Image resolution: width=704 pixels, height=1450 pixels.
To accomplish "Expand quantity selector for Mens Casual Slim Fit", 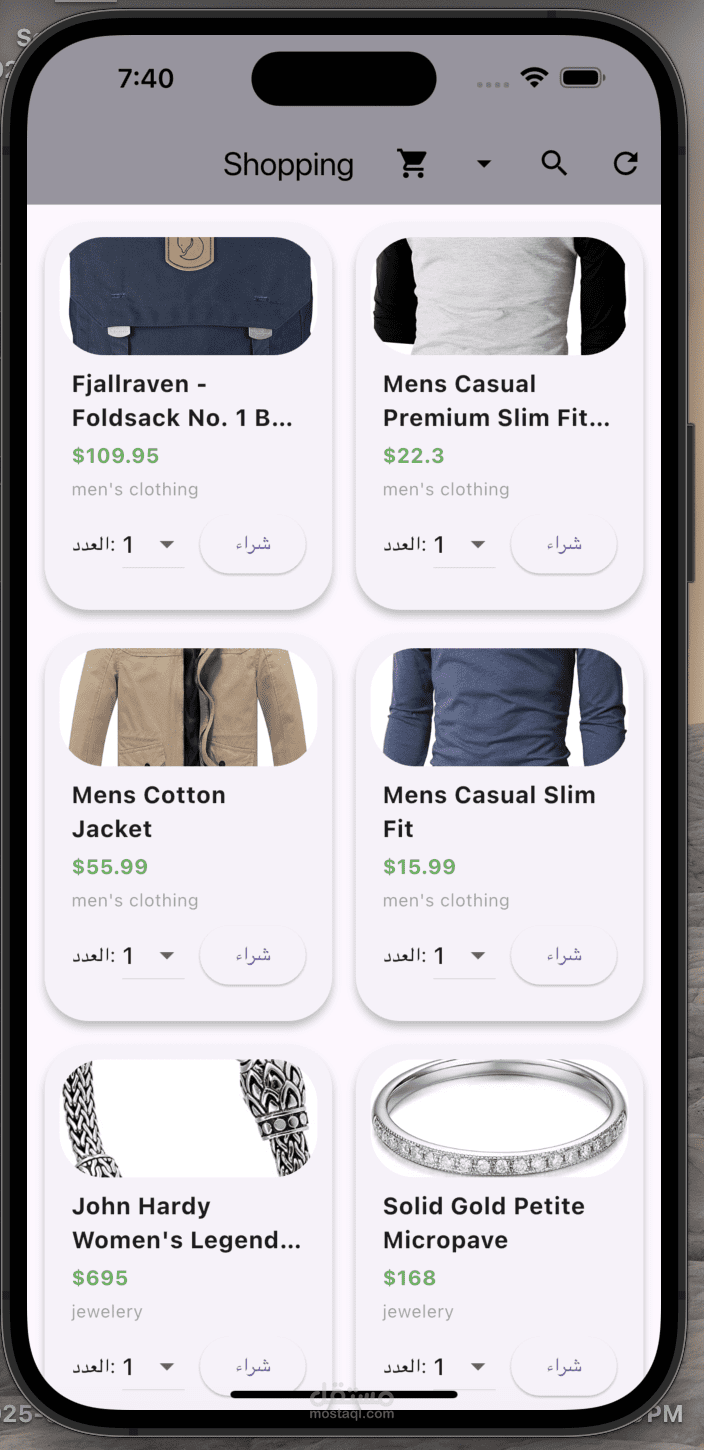I will [464, 956].
